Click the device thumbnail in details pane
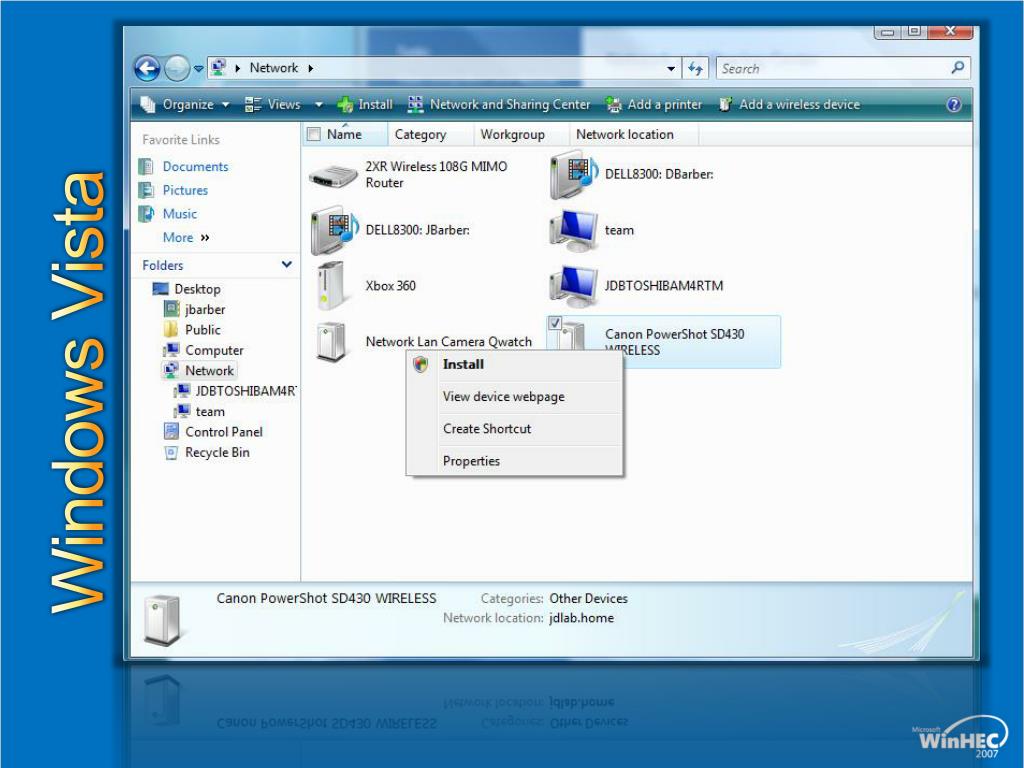 point(163,619)
